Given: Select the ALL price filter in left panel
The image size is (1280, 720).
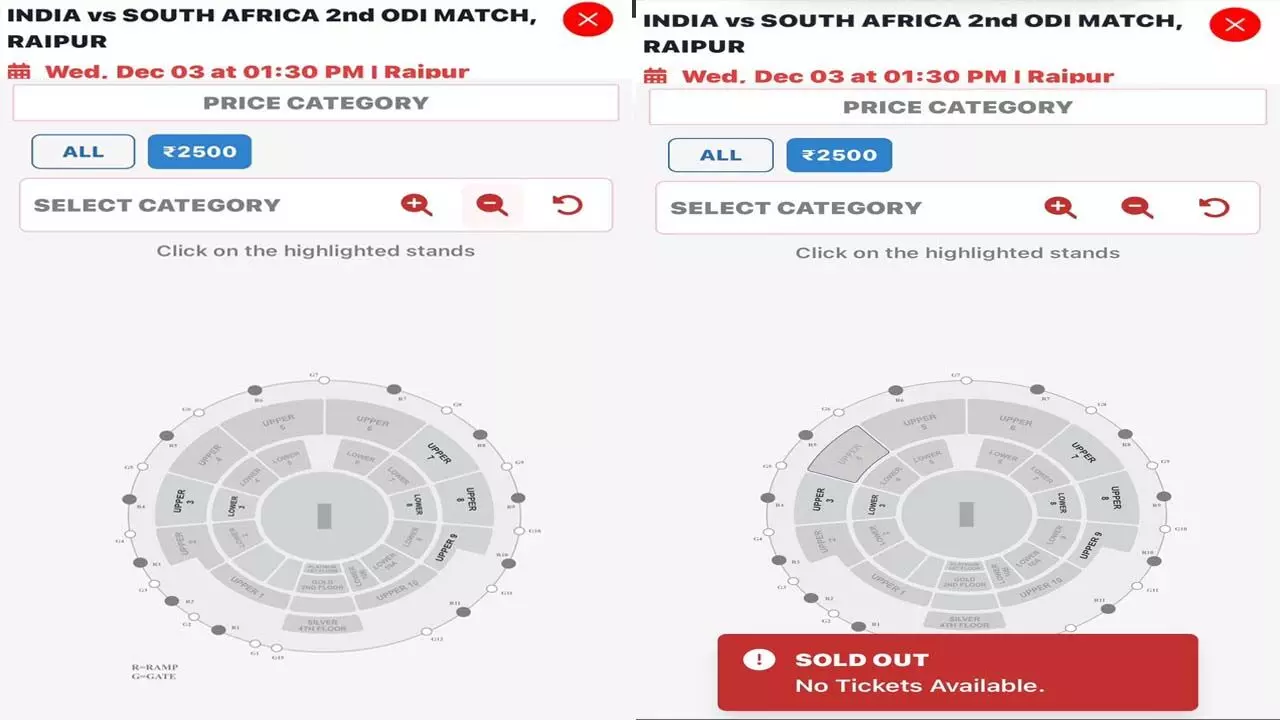Looking at the screenshot, I should (83, 152).
